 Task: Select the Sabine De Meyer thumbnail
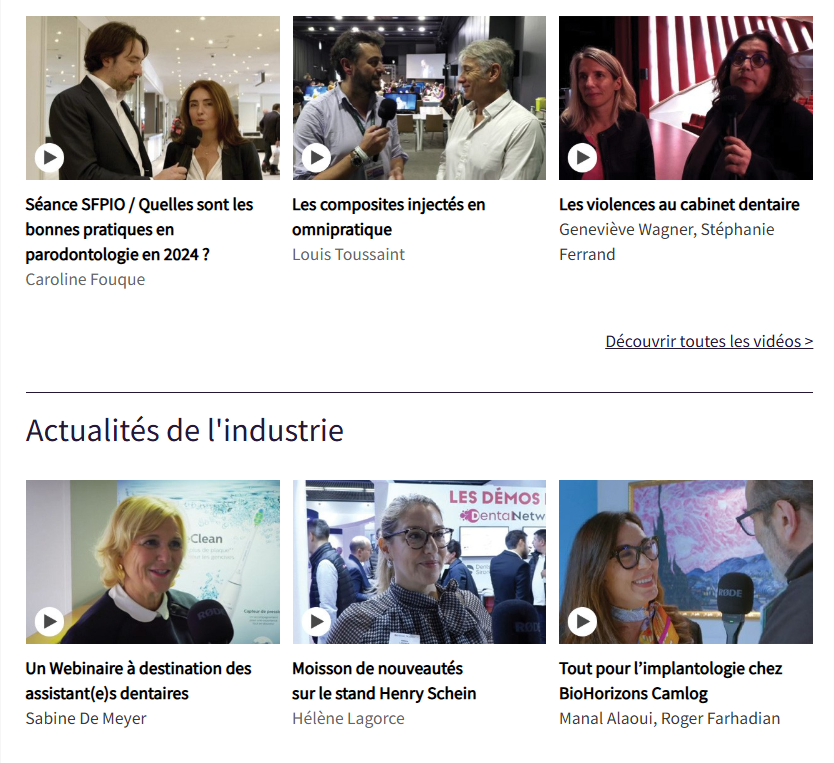[153, 562]
